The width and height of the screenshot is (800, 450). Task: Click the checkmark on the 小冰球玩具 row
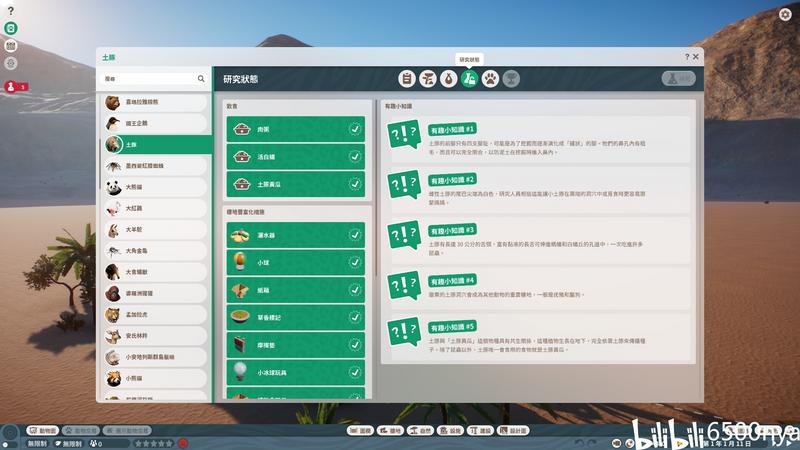pos(355,372)
